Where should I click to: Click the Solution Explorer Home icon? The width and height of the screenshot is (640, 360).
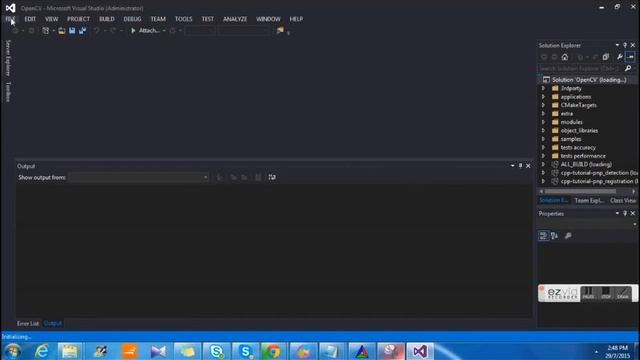[x=565, y=57]
